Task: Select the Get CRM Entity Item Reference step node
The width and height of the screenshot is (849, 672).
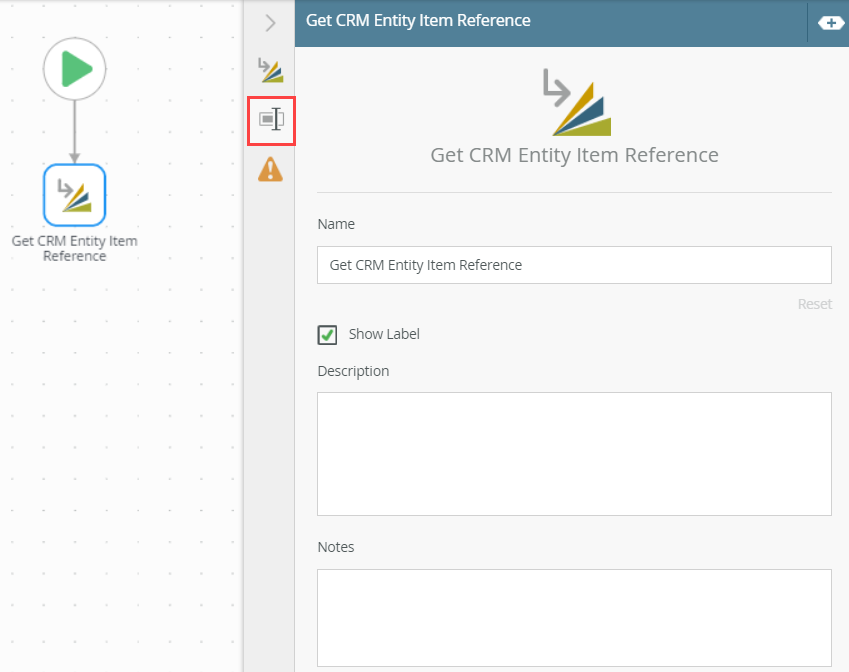Action: pyautogui.click(x=75, y=195)
